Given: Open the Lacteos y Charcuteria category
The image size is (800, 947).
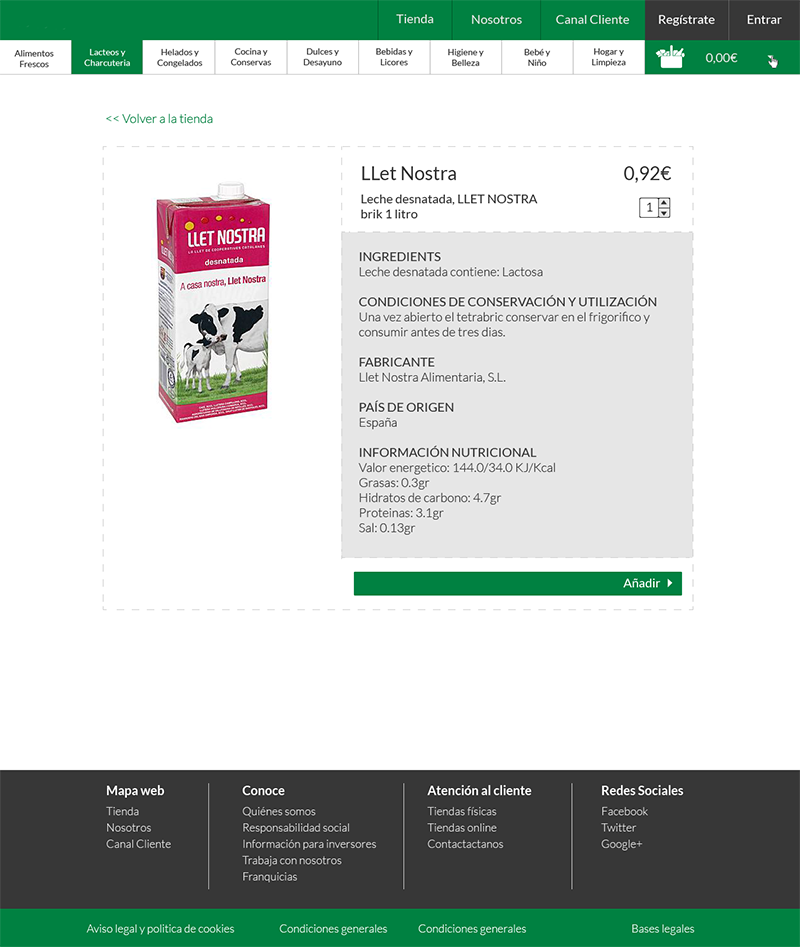Looking at the screenshot, I should (x=107, y=57).
